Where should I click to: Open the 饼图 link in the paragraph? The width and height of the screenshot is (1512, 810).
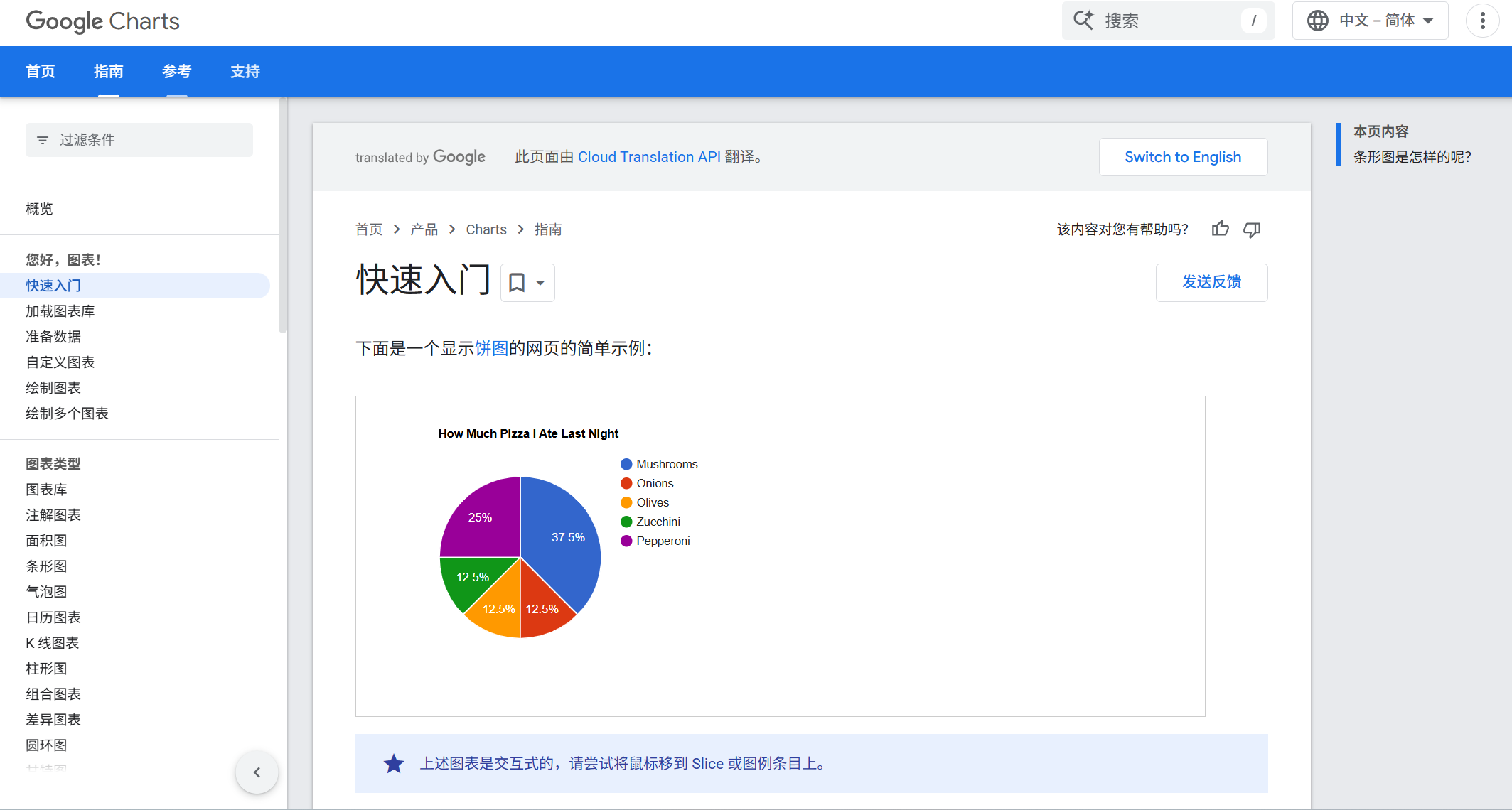coord(491,348)
